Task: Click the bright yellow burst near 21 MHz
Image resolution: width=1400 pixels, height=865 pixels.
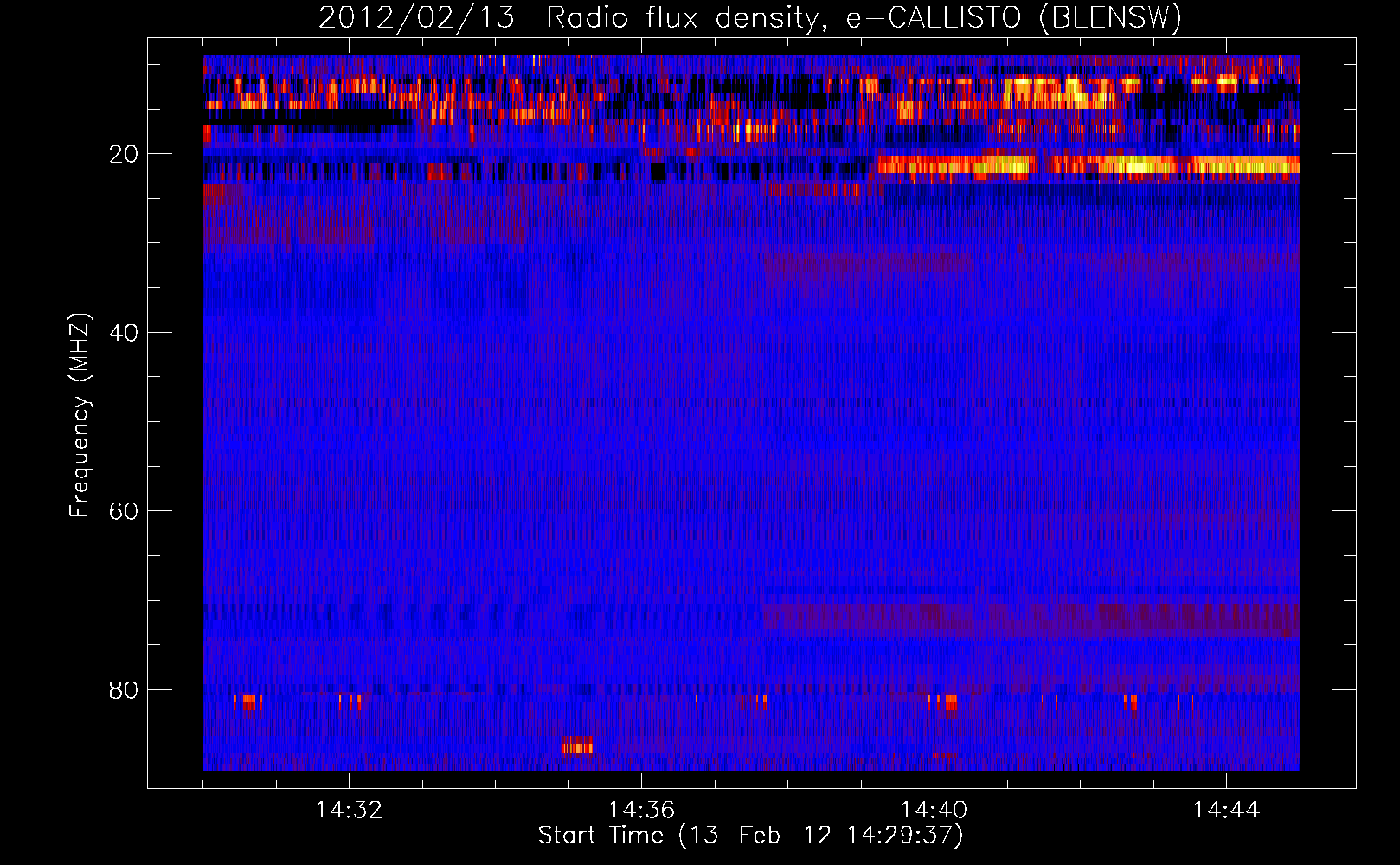Action: 1089,166
